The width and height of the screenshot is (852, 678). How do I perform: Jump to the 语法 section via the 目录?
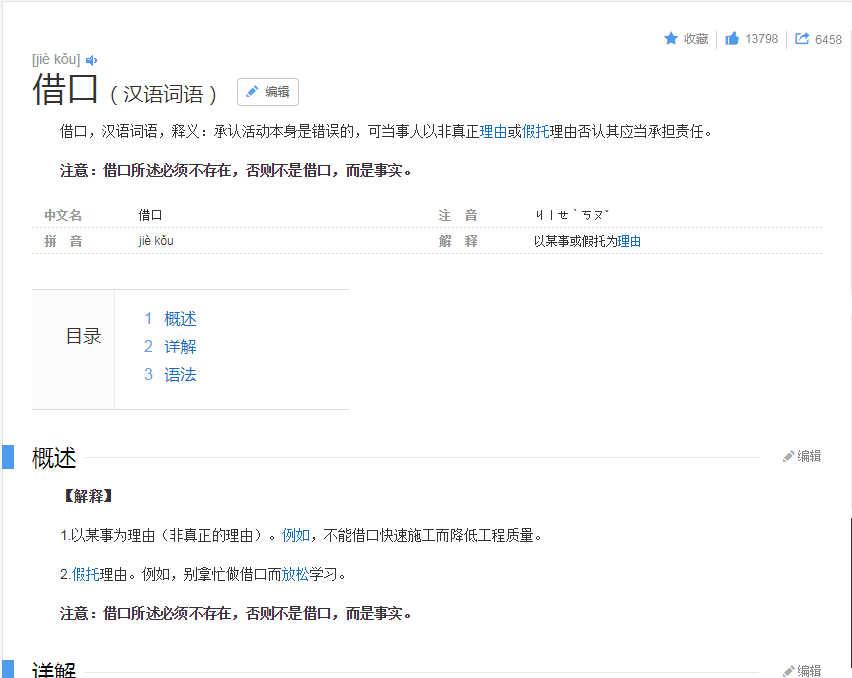181,374
